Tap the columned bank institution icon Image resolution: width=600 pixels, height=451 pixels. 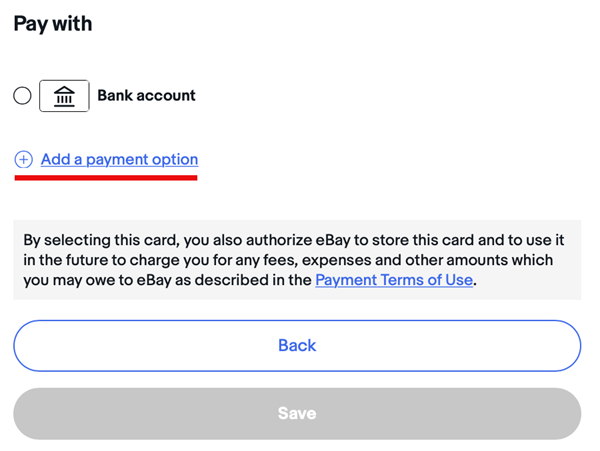coord(64,96)
